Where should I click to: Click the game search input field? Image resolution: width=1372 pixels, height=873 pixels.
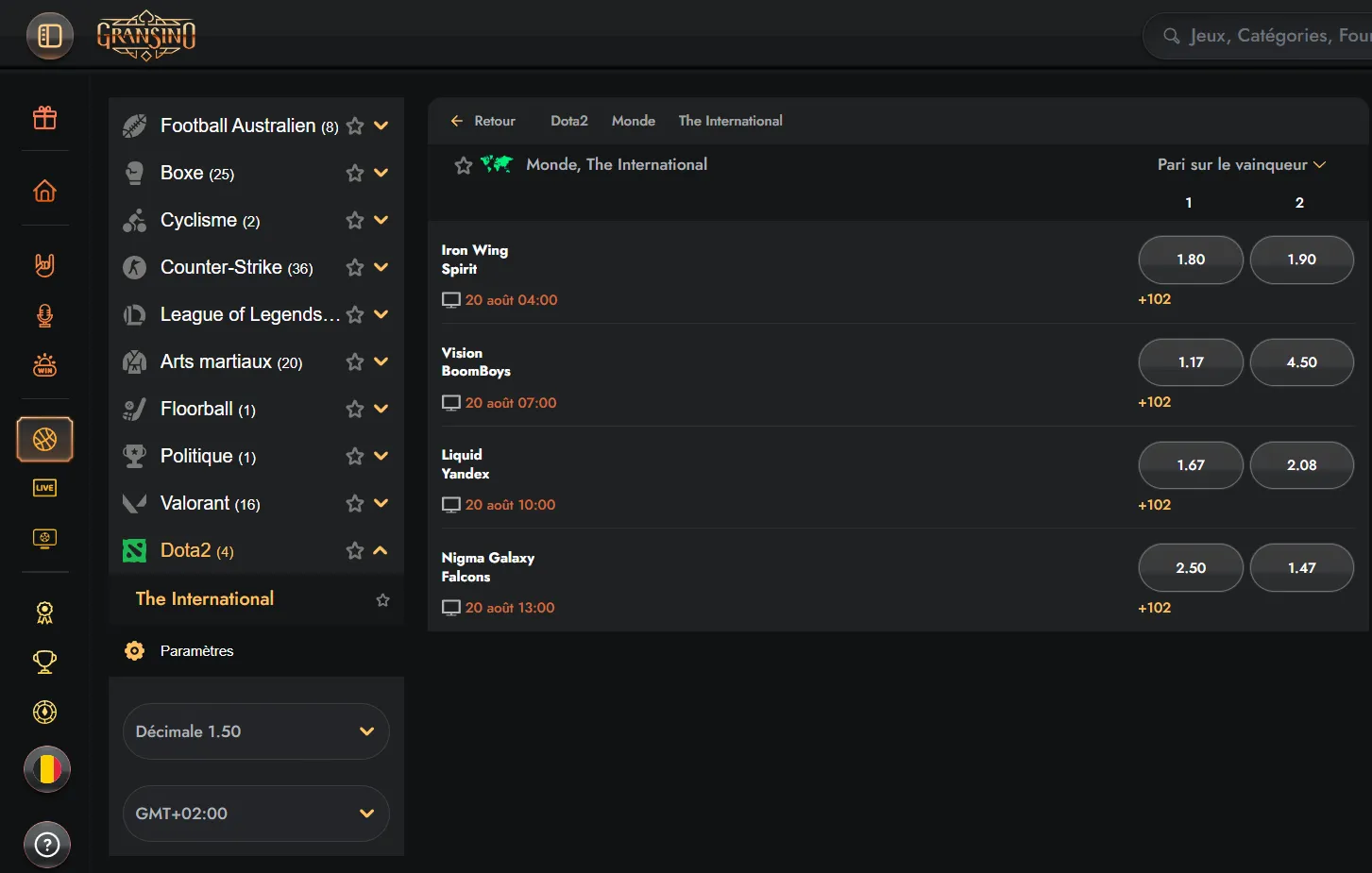[x=1258, y=36]
